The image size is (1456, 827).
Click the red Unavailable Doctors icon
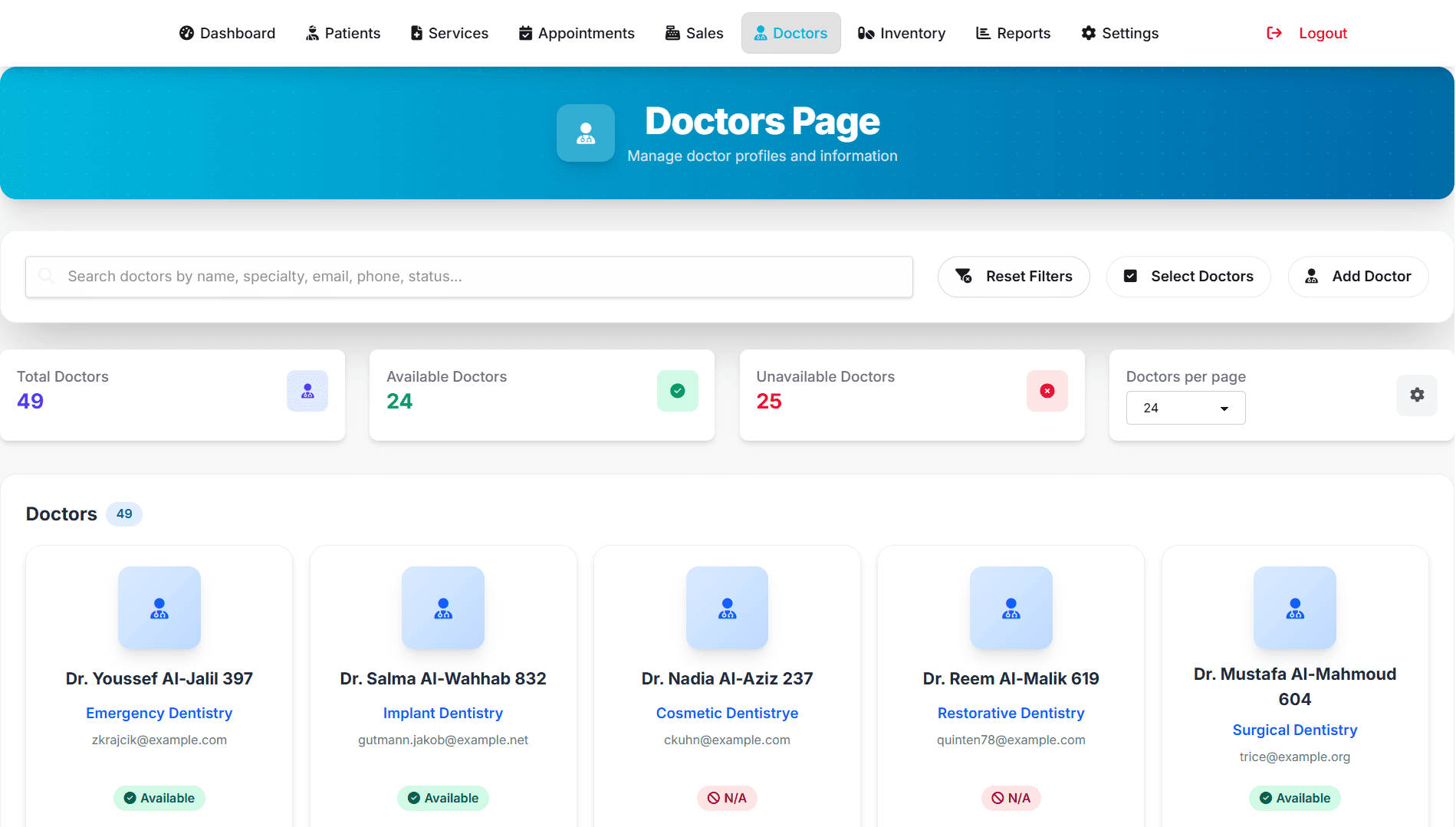click(1047, 391)
